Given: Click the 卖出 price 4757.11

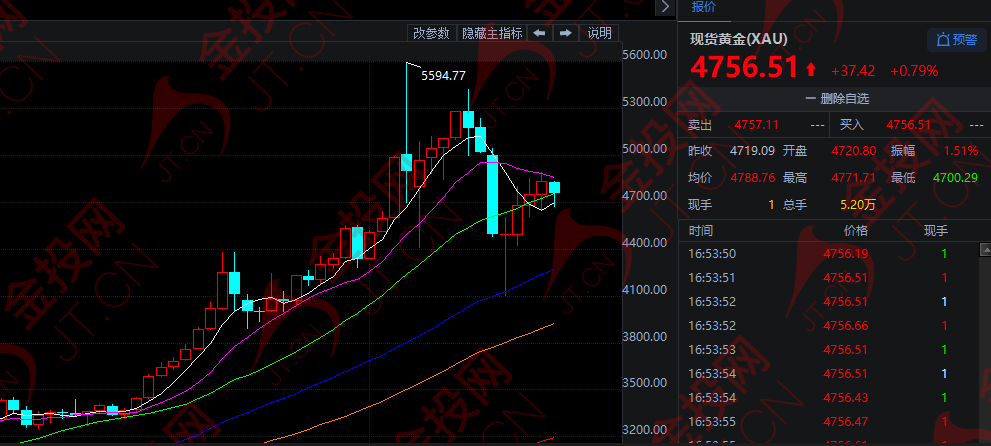Looking at the screenshot, I should [756, 125].
